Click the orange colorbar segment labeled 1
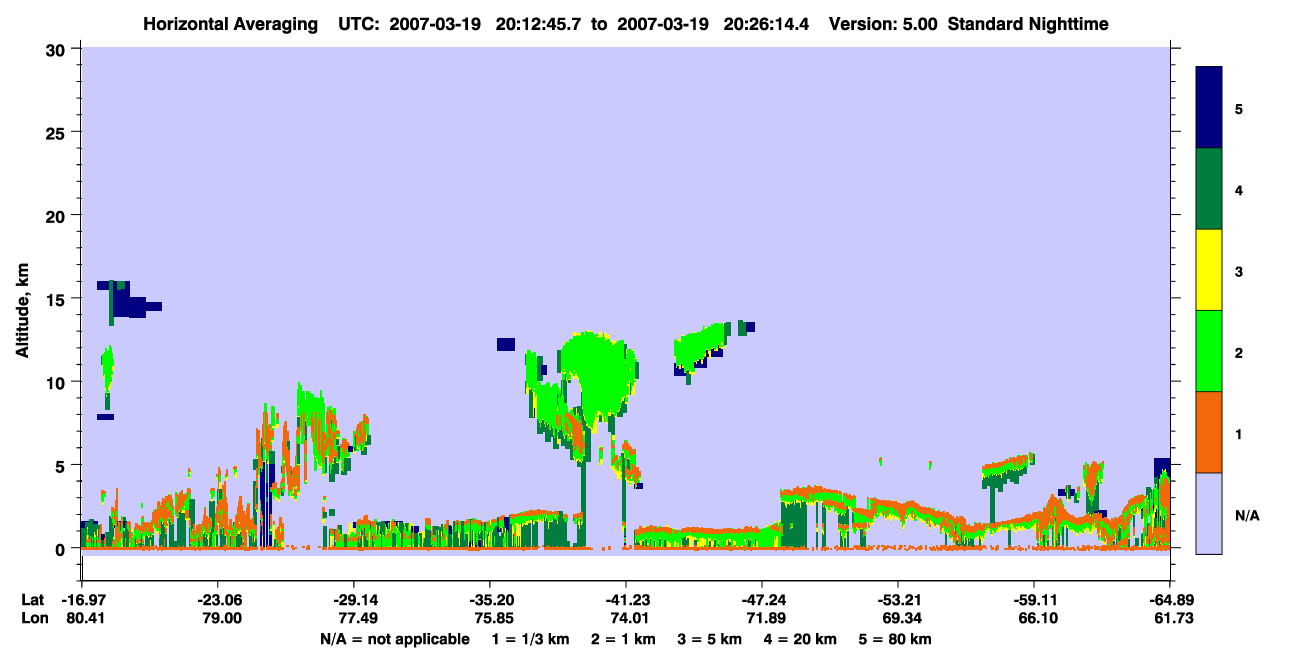Screen dimensions: 1300x667 (x=1209, y=432)
